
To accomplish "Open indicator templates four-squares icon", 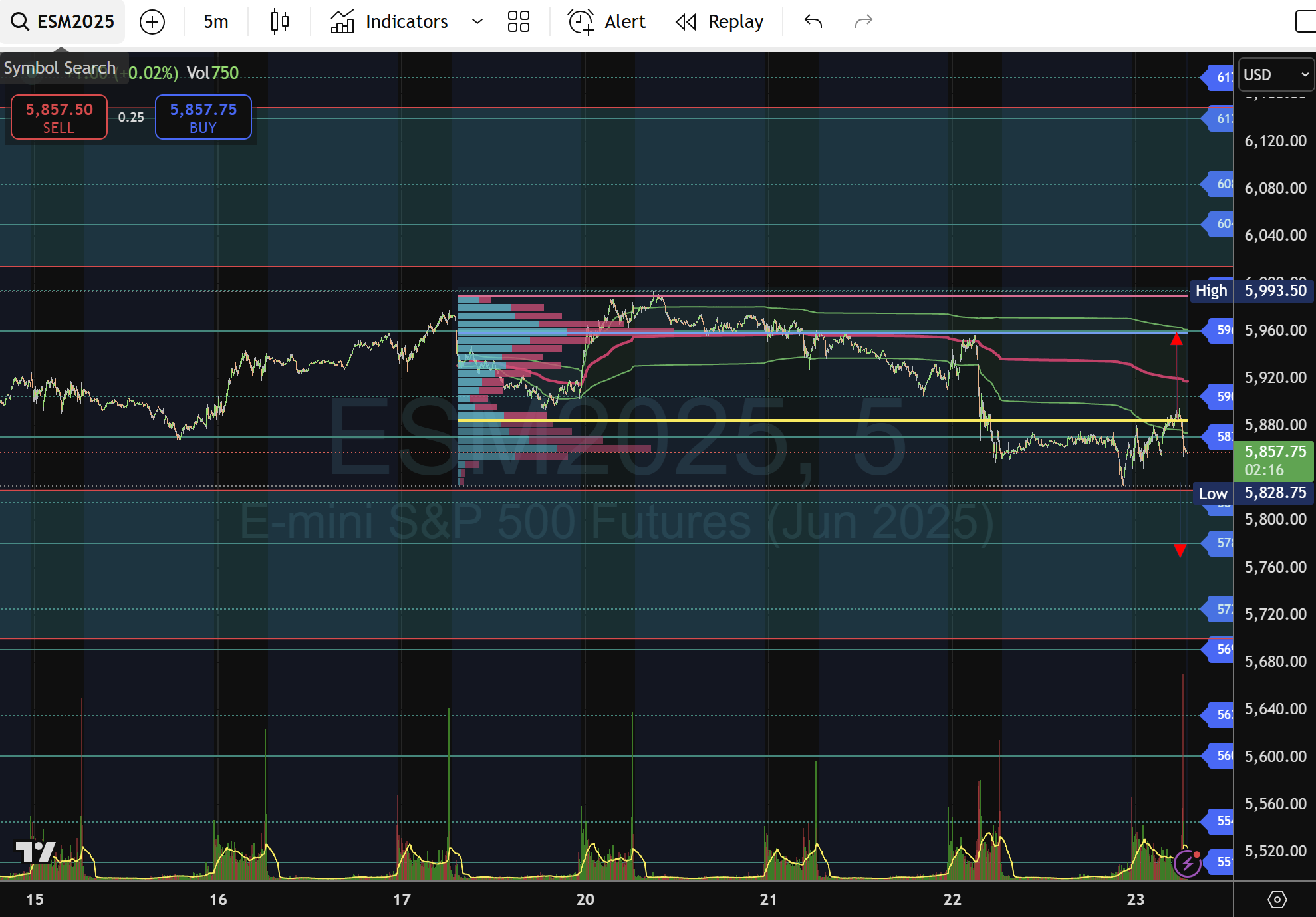I will (519, 22).
